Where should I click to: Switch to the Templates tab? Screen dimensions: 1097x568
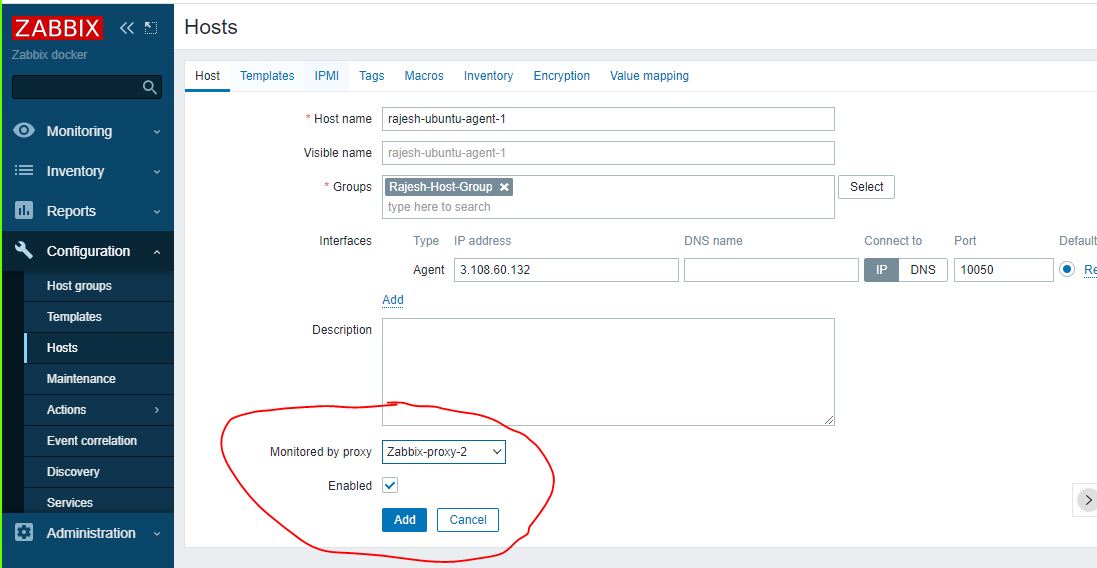[267, 76]
